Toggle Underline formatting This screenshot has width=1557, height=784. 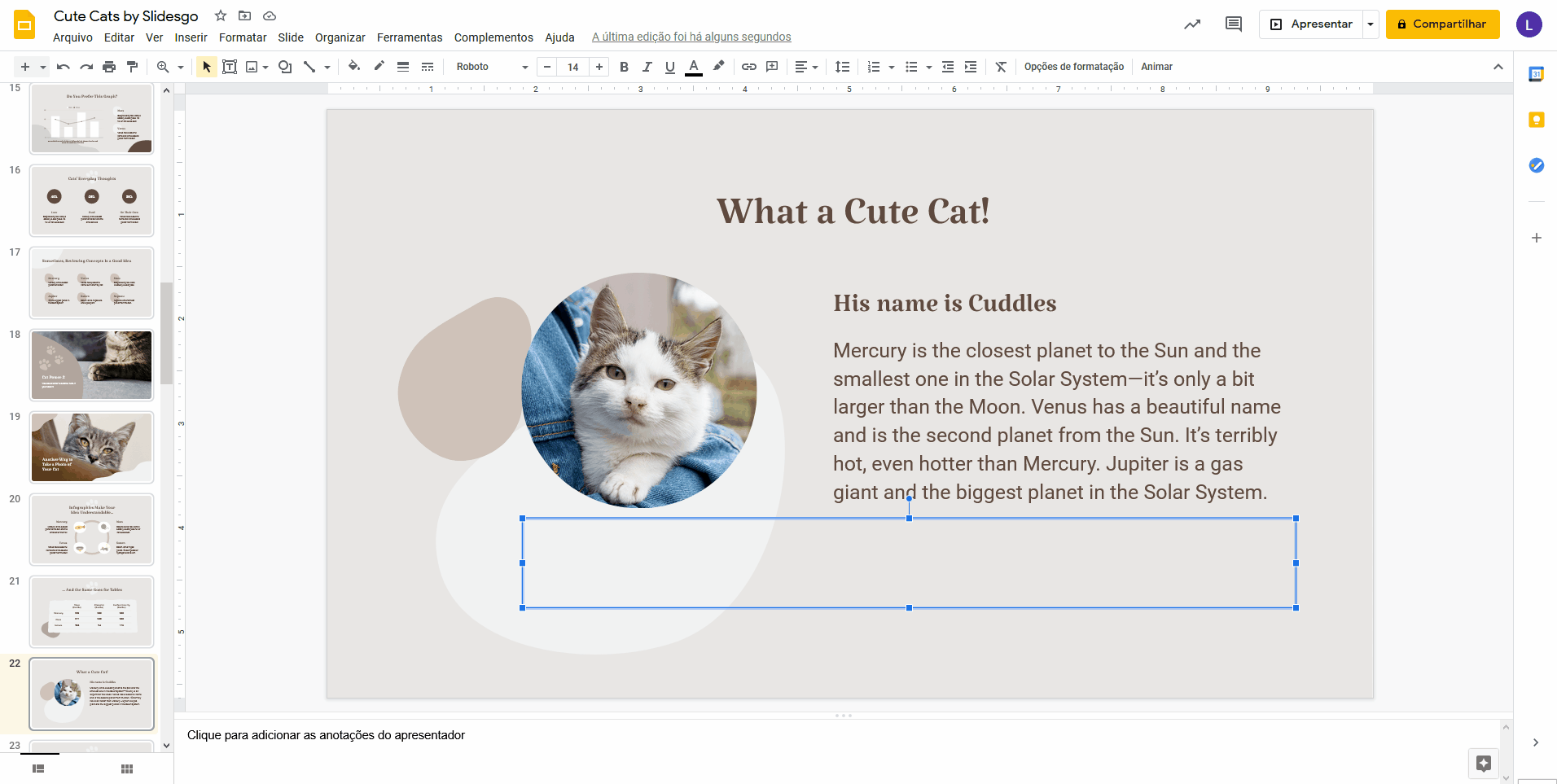coord(669,67)
